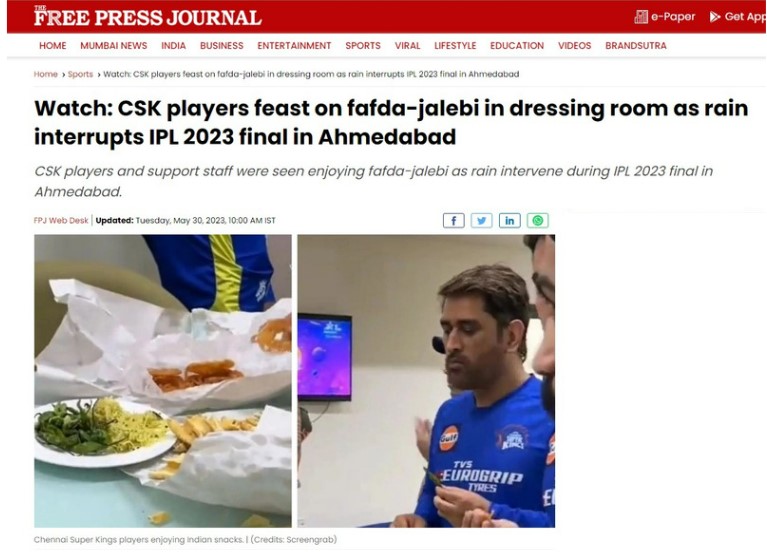
Task: Click the fafda-jalebi food photo
Action: (x=163, y=381)
